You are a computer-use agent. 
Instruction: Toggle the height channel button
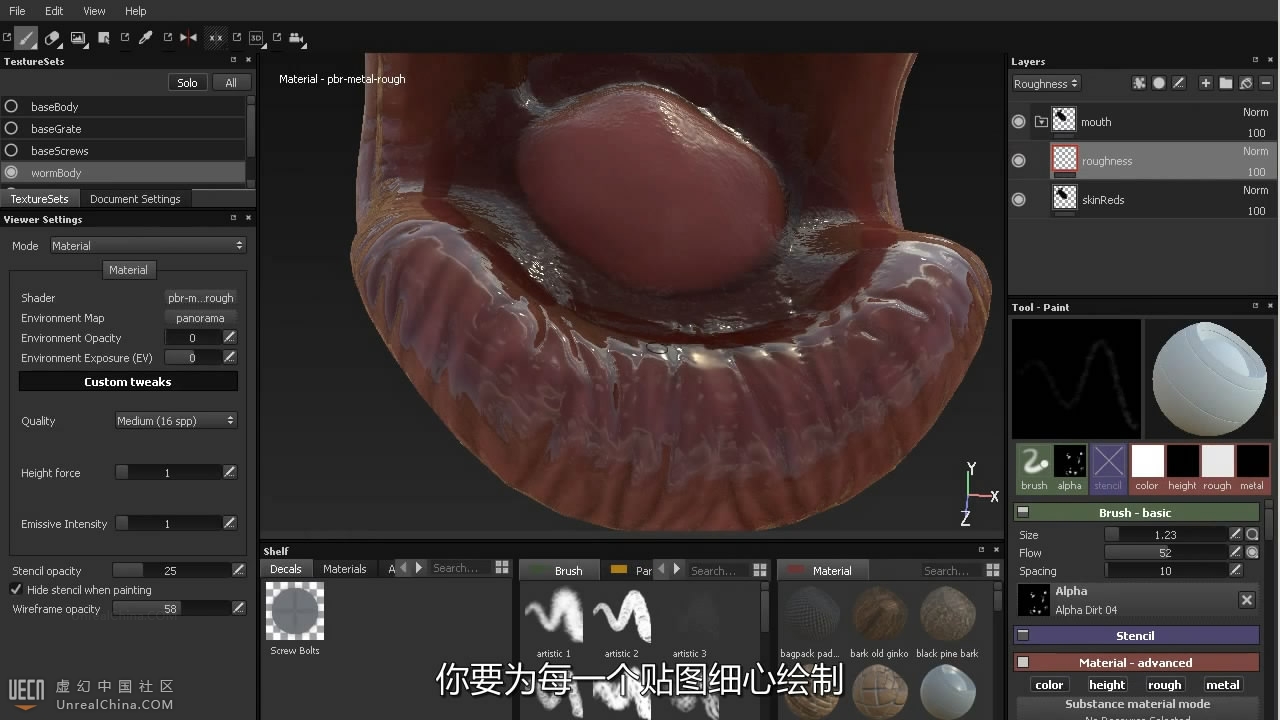[x=1107, y=685]
